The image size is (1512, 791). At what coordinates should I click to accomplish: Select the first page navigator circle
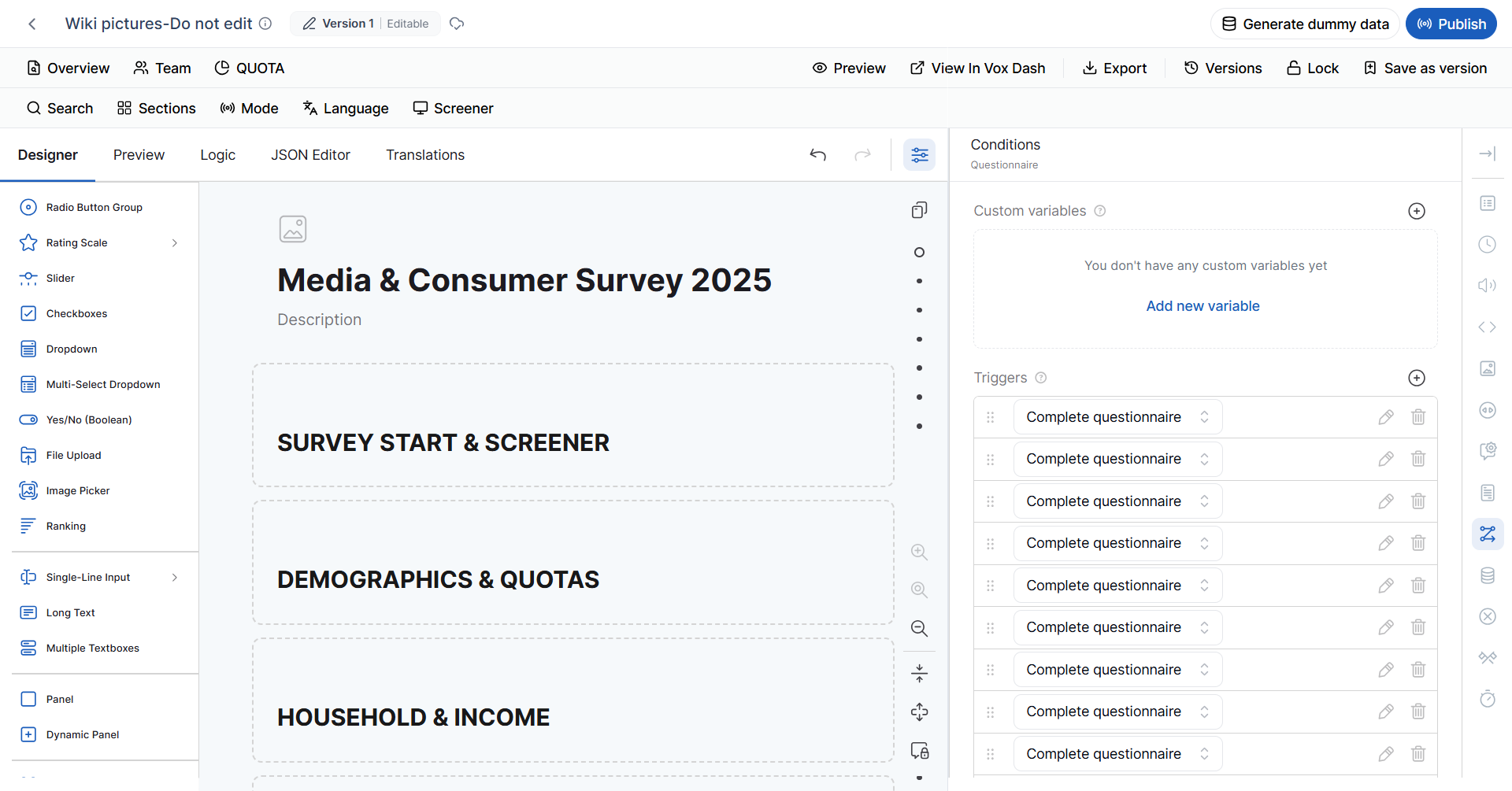pyautogui.click(x=919, y=253)
